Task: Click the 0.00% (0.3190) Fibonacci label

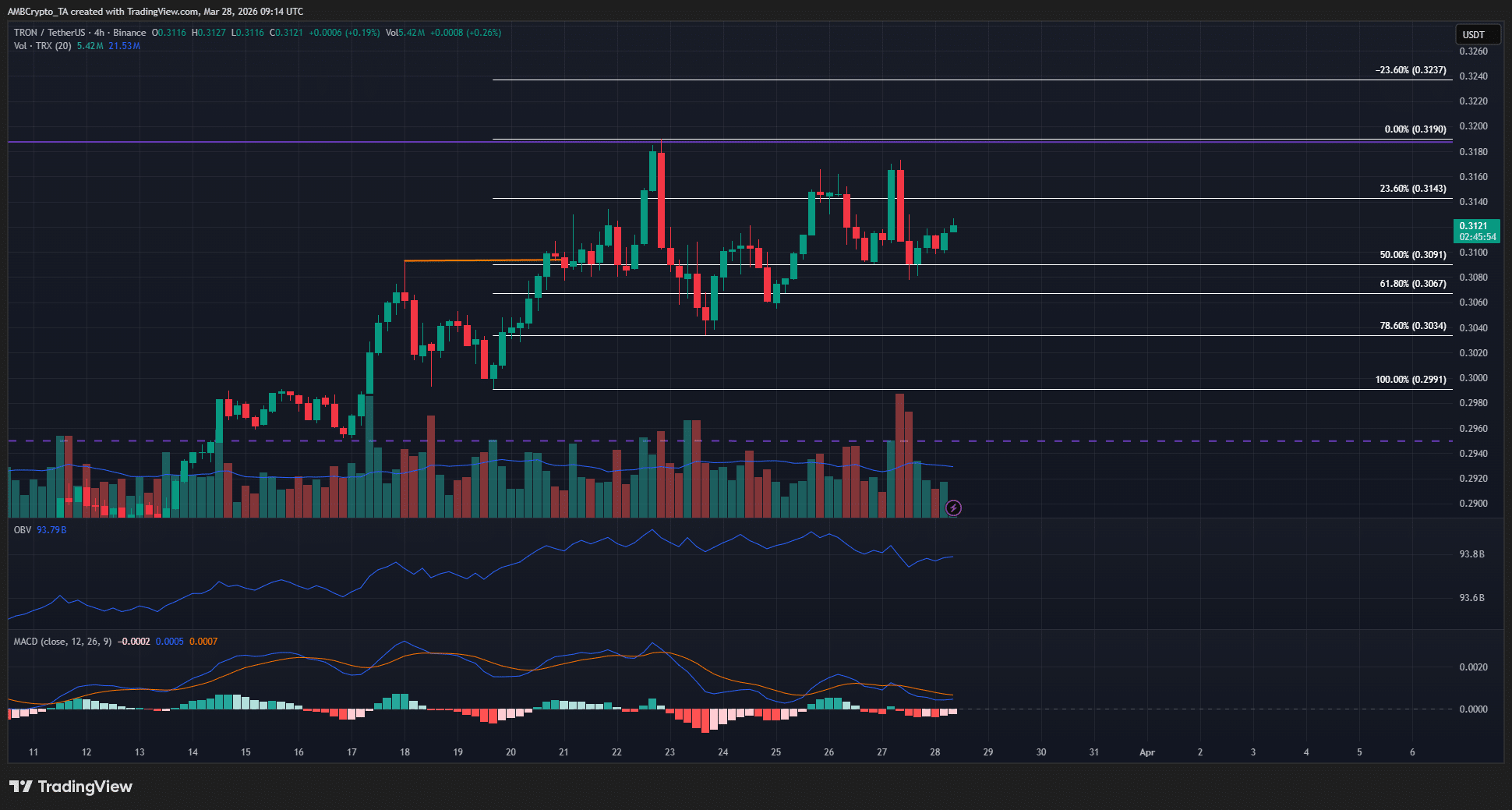Action: point(1415,129)
